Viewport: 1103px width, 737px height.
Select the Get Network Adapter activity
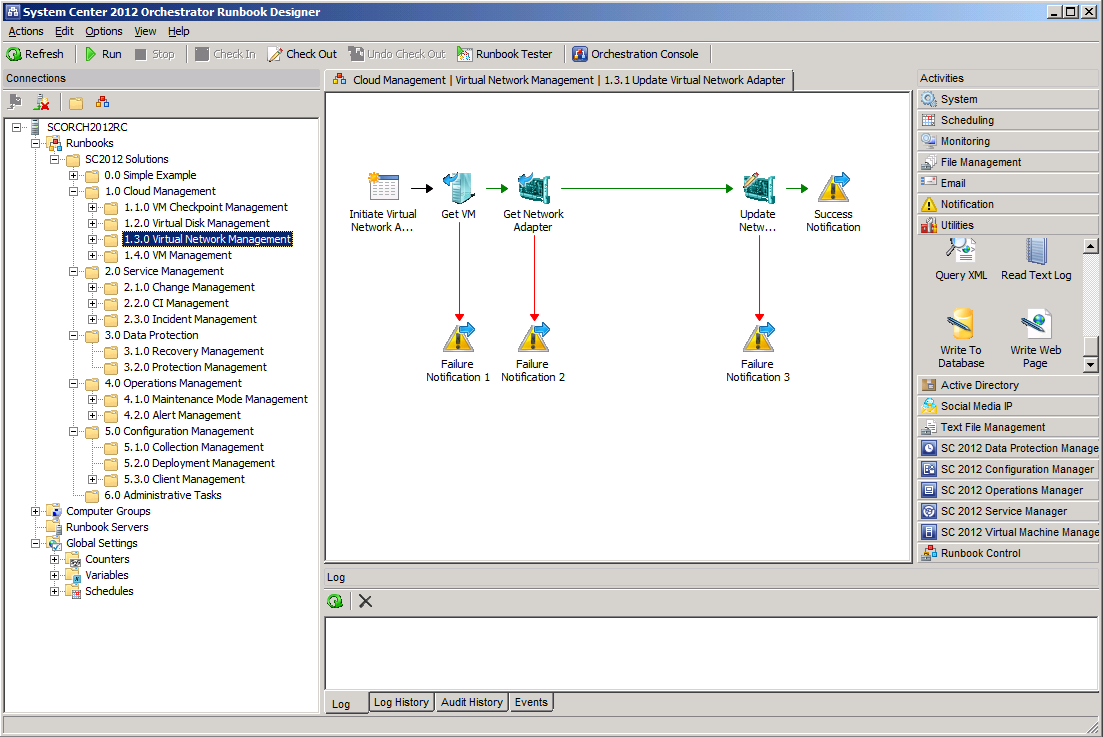coord(533,202)
